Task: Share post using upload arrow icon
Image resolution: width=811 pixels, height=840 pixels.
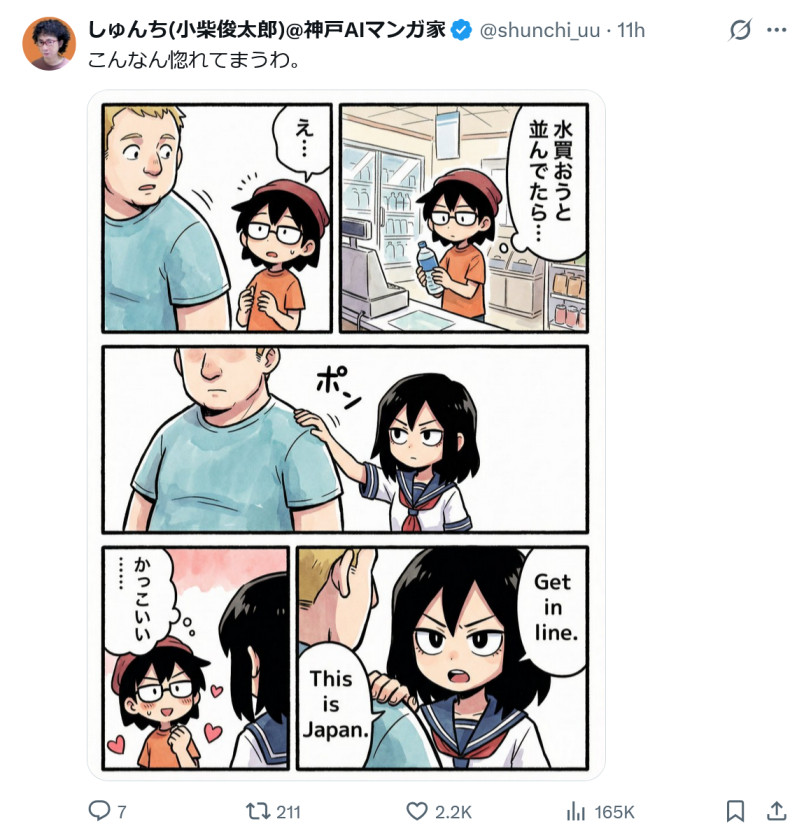Action: click(x=776, y=811)
